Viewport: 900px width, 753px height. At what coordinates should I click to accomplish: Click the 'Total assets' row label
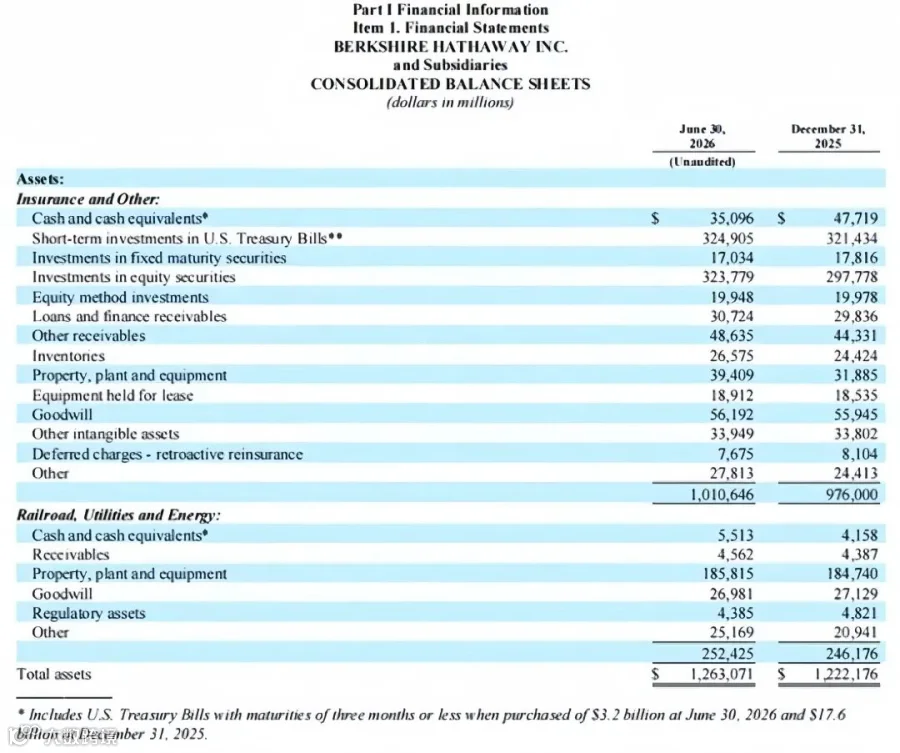pyautogui.click(x=54, y=674)
